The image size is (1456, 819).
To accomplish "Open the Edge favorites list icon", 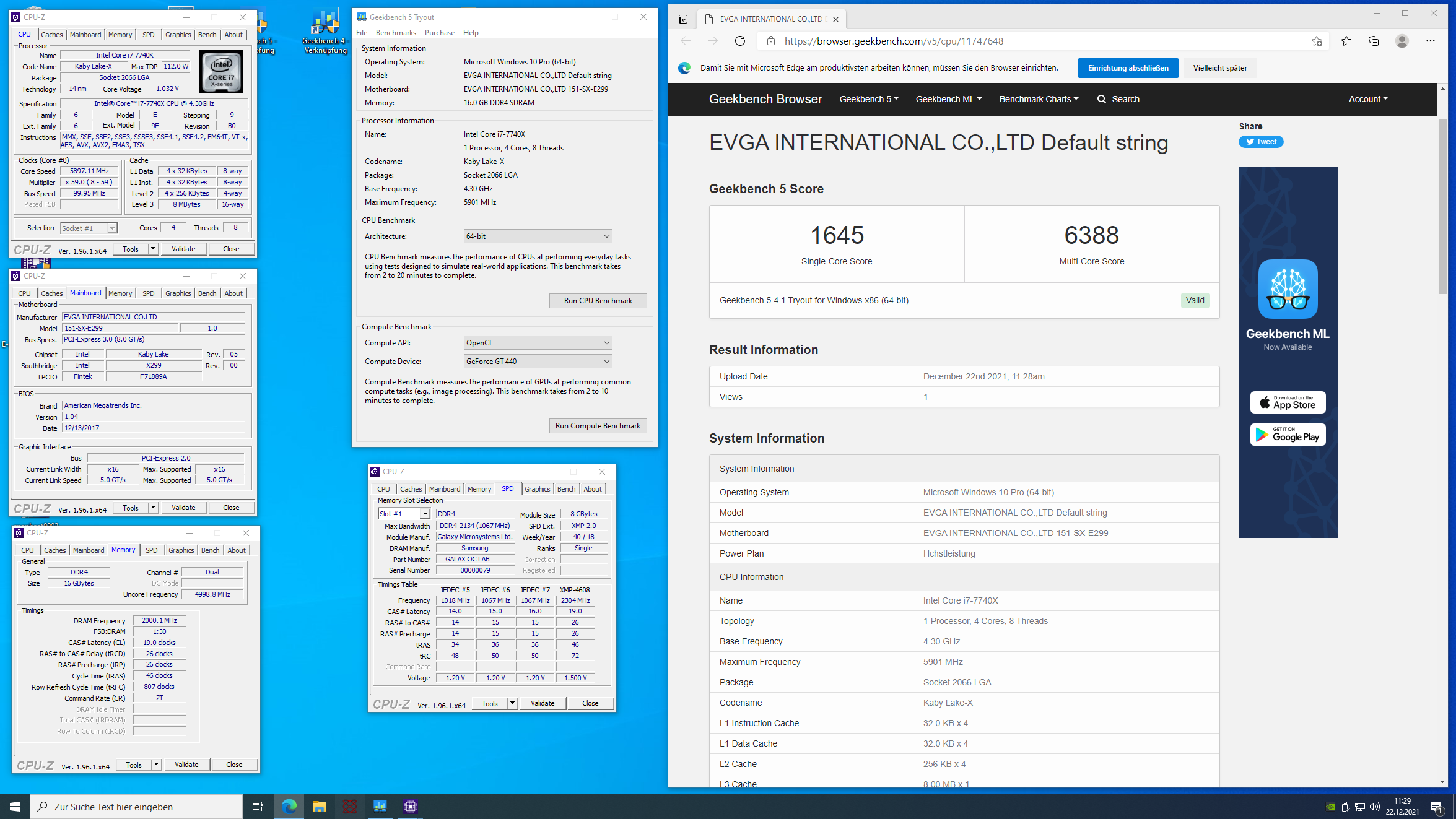I will coord(1346,41).
